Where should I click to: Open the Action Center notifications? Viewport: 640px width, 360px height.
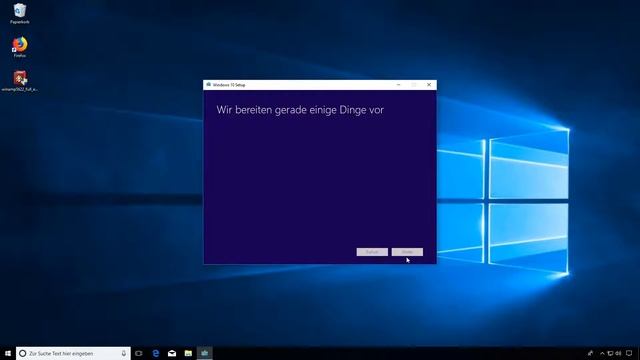(629, 353)
